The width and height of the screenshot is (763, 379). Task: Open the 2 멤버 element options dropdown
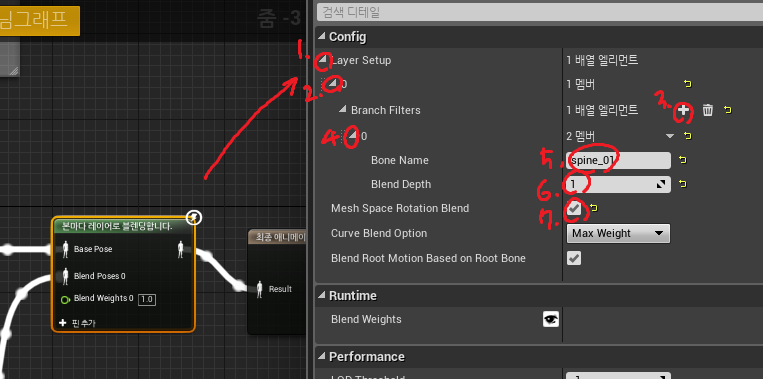pyautogui.click(x=670, y=136)
